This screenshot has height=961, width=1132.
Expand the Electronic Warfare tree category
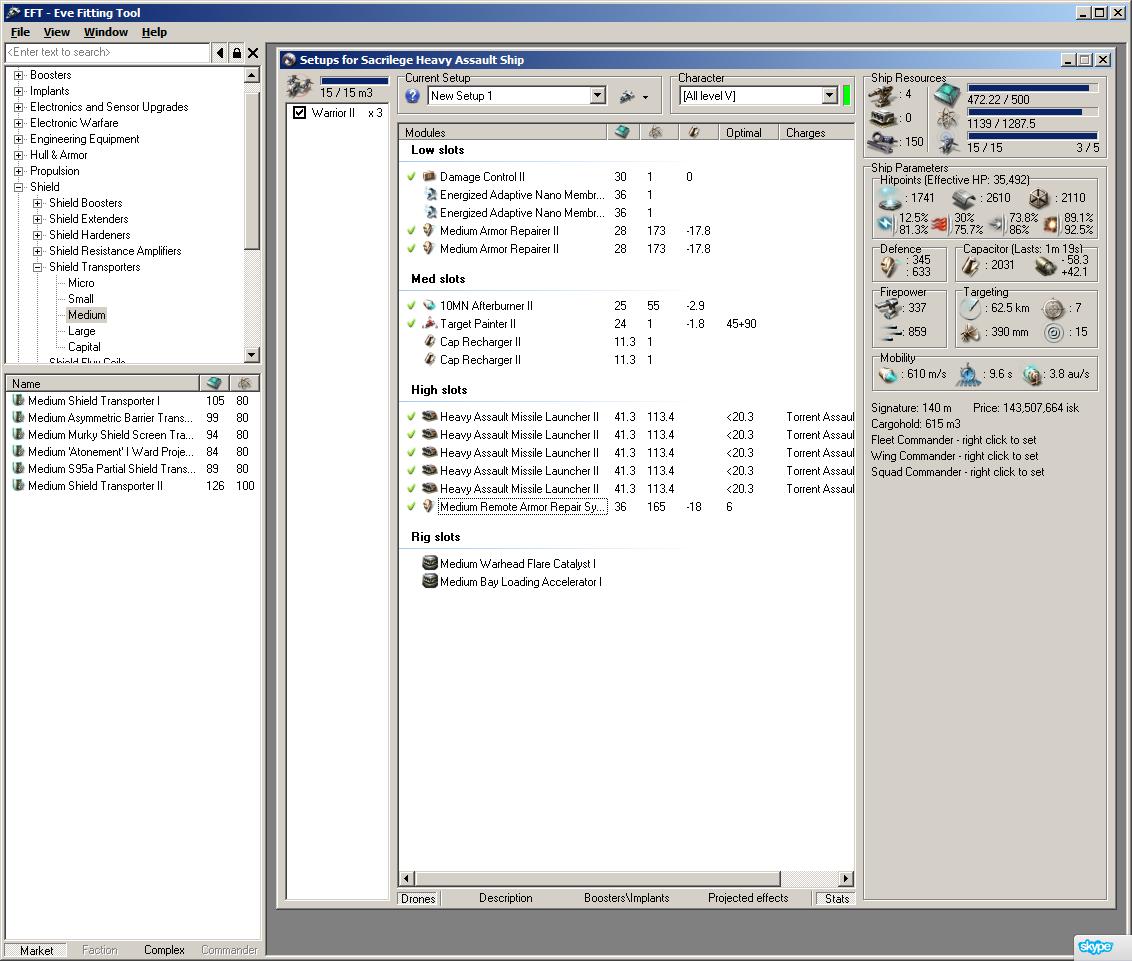pyautogui.click(x=19, y=123)
